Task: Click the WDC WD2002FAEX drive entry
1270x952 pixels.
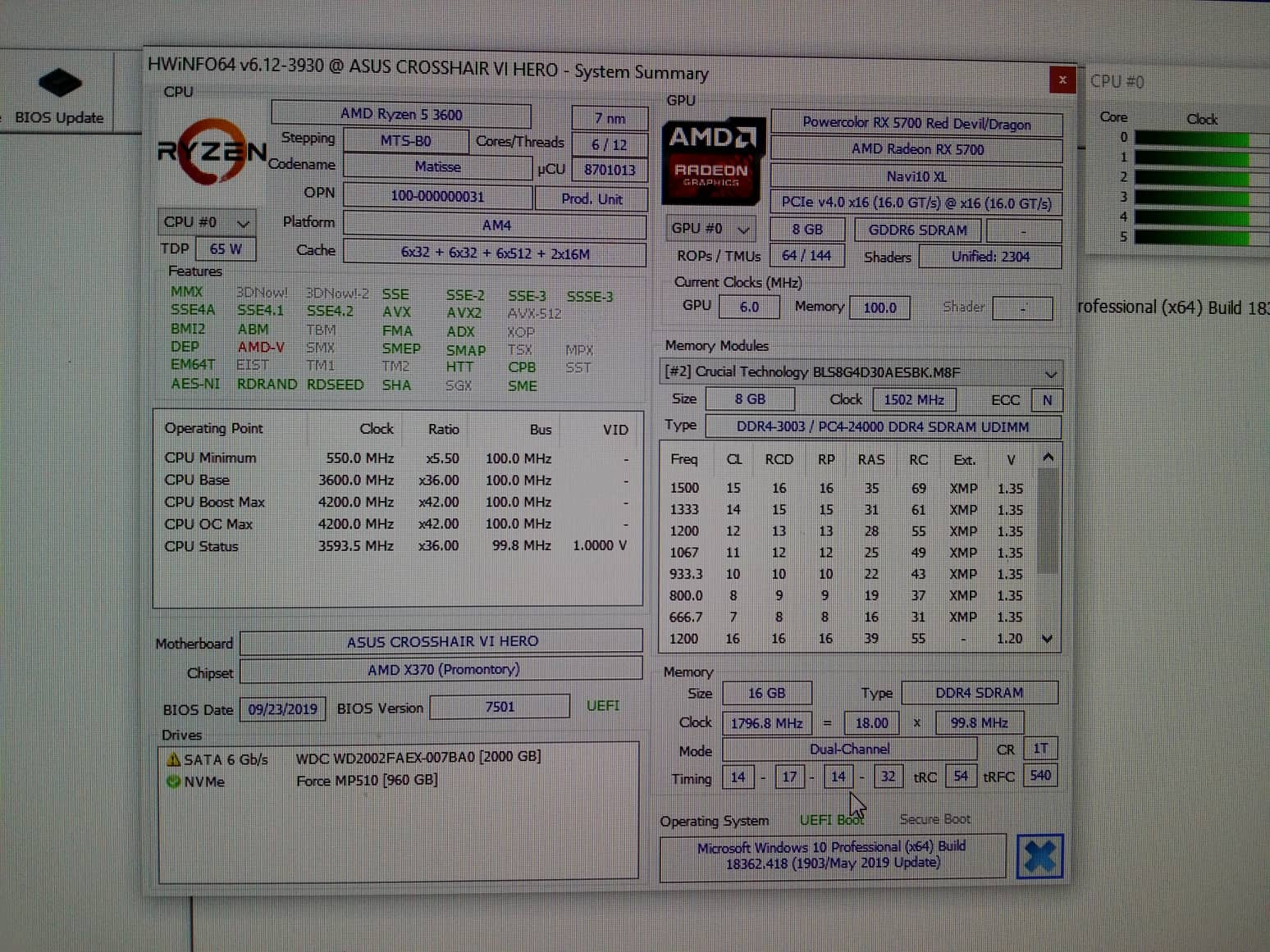Action: [x=418, y=757]
